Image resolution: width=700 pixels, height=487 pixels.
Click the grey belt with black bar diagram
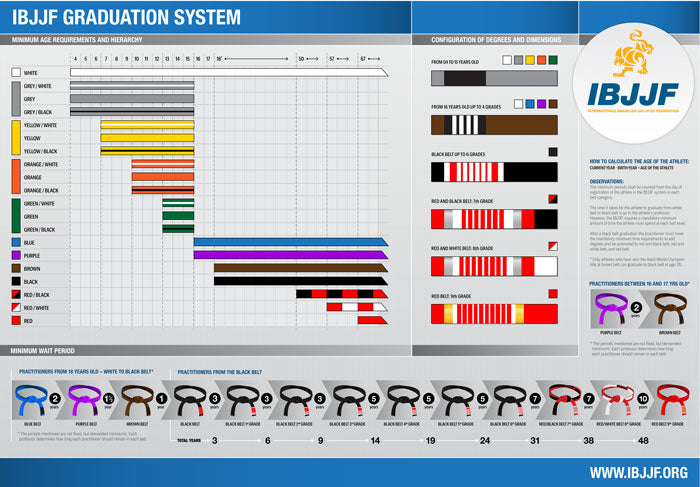(x=494, y=79)
